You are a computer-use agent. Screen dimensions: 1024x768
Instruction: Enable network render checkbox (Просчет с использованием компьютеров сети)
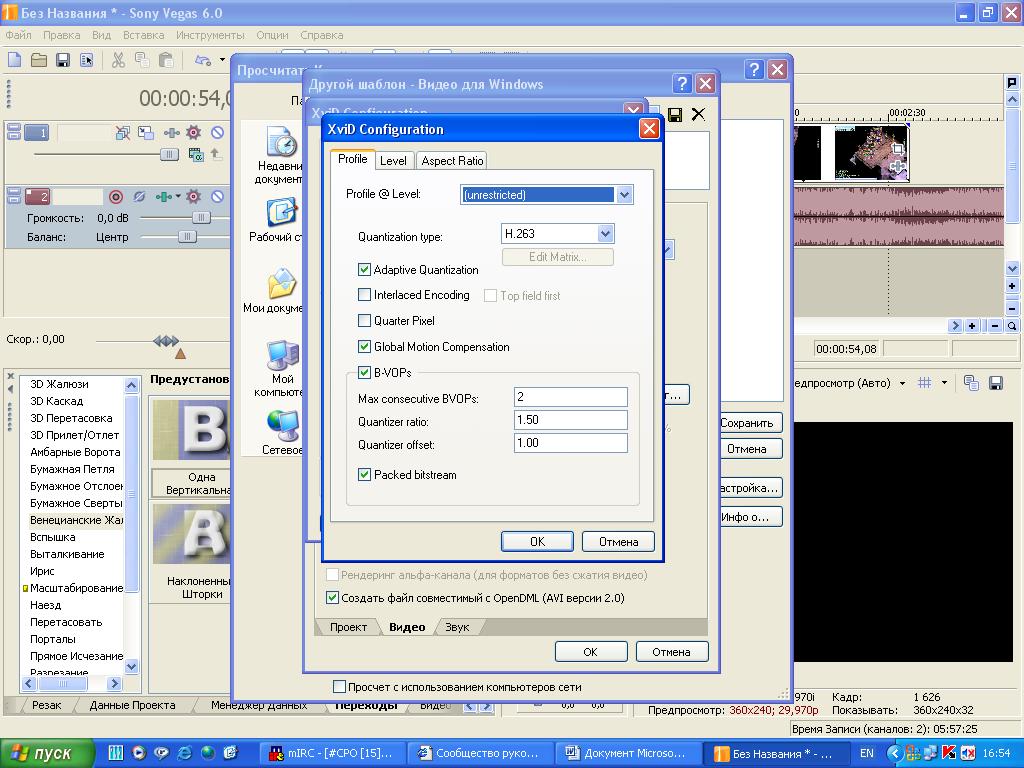tap(339, 686)
